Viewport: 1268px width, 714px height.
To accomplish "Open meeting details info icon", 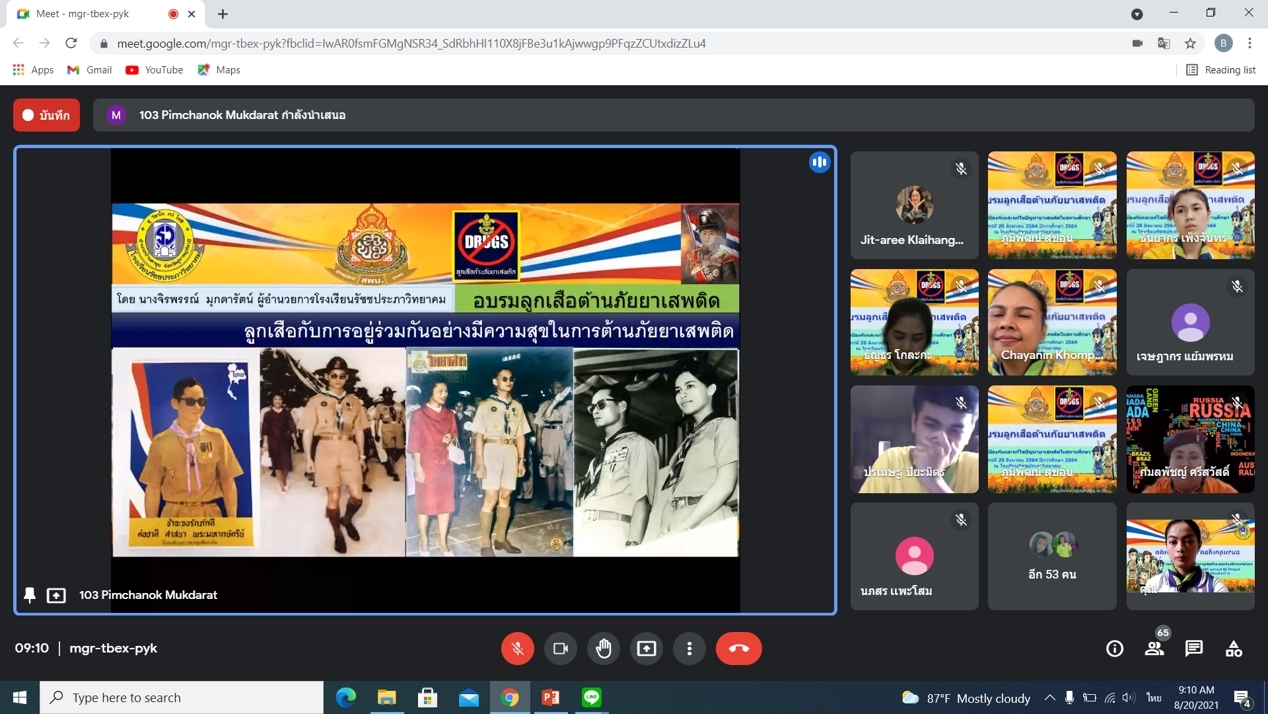I will [1114, 648].
